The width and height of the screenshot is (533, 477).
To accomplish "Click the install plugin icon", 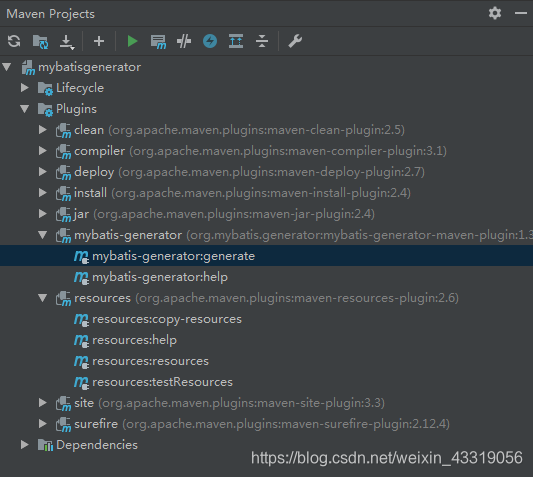I will (x=64, y=193).
